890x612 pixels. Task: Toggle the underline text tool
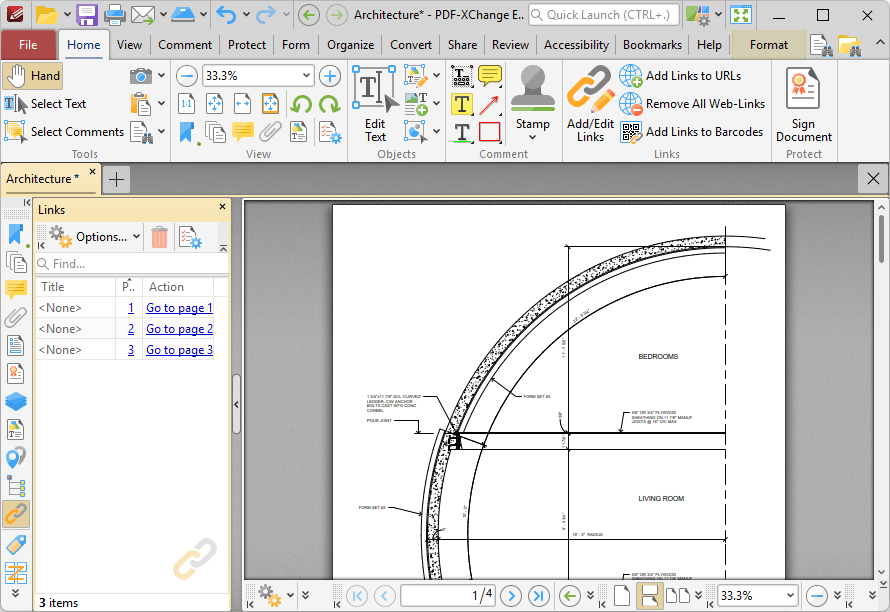[x=461, y=132]
